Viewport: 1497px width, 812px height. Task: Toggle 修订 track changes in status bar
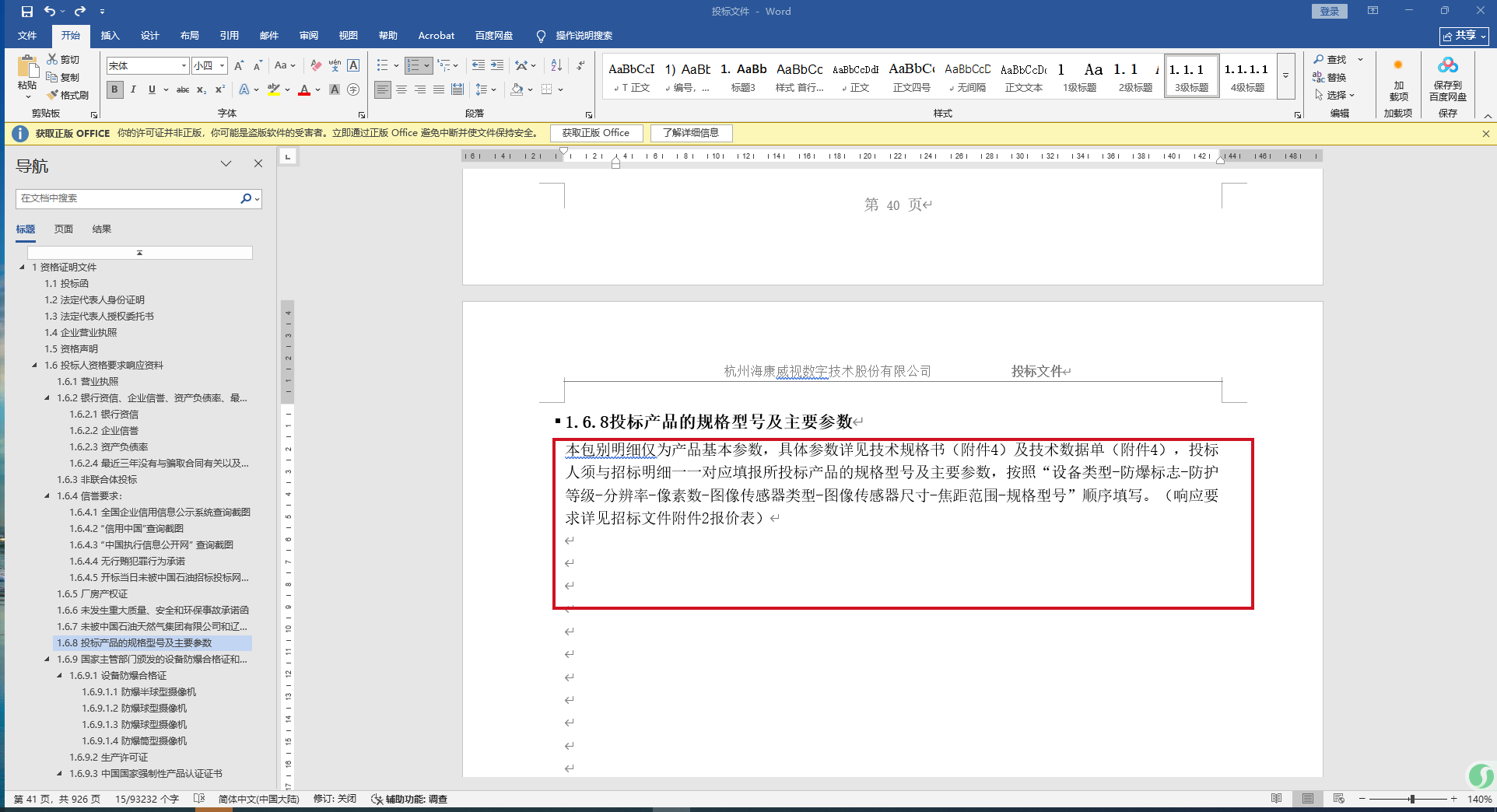click(x=335, y=799)
